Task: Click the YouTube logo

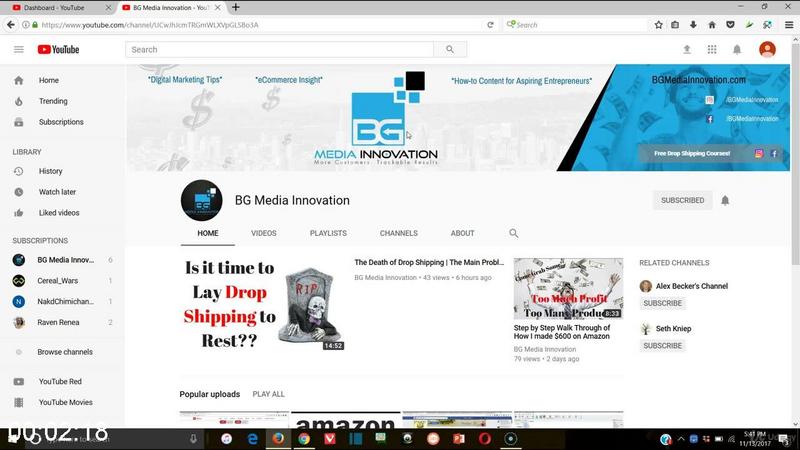Action: pyautogui.click(x=58, y=49)
